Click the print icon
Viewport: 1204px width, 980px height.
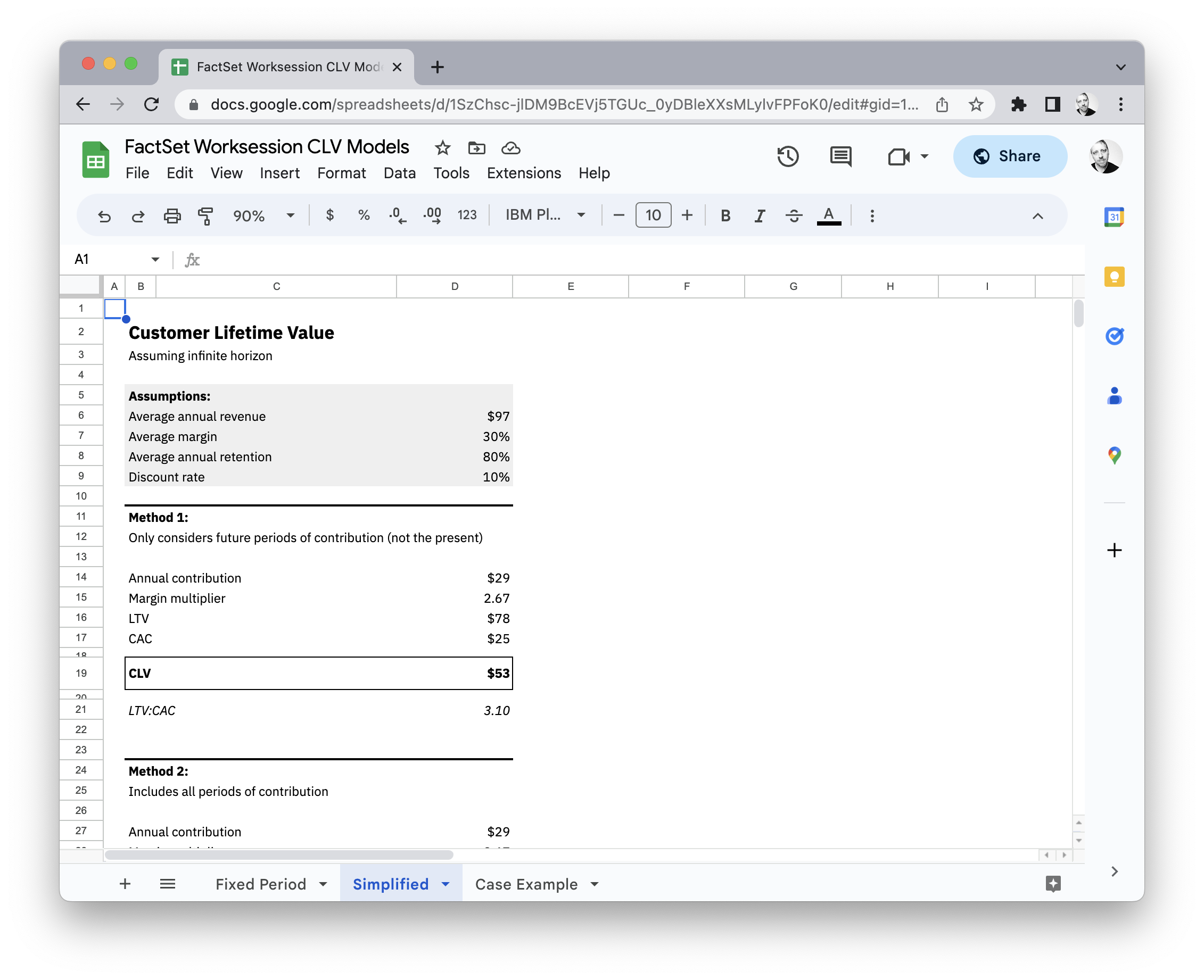pos(172,215)
